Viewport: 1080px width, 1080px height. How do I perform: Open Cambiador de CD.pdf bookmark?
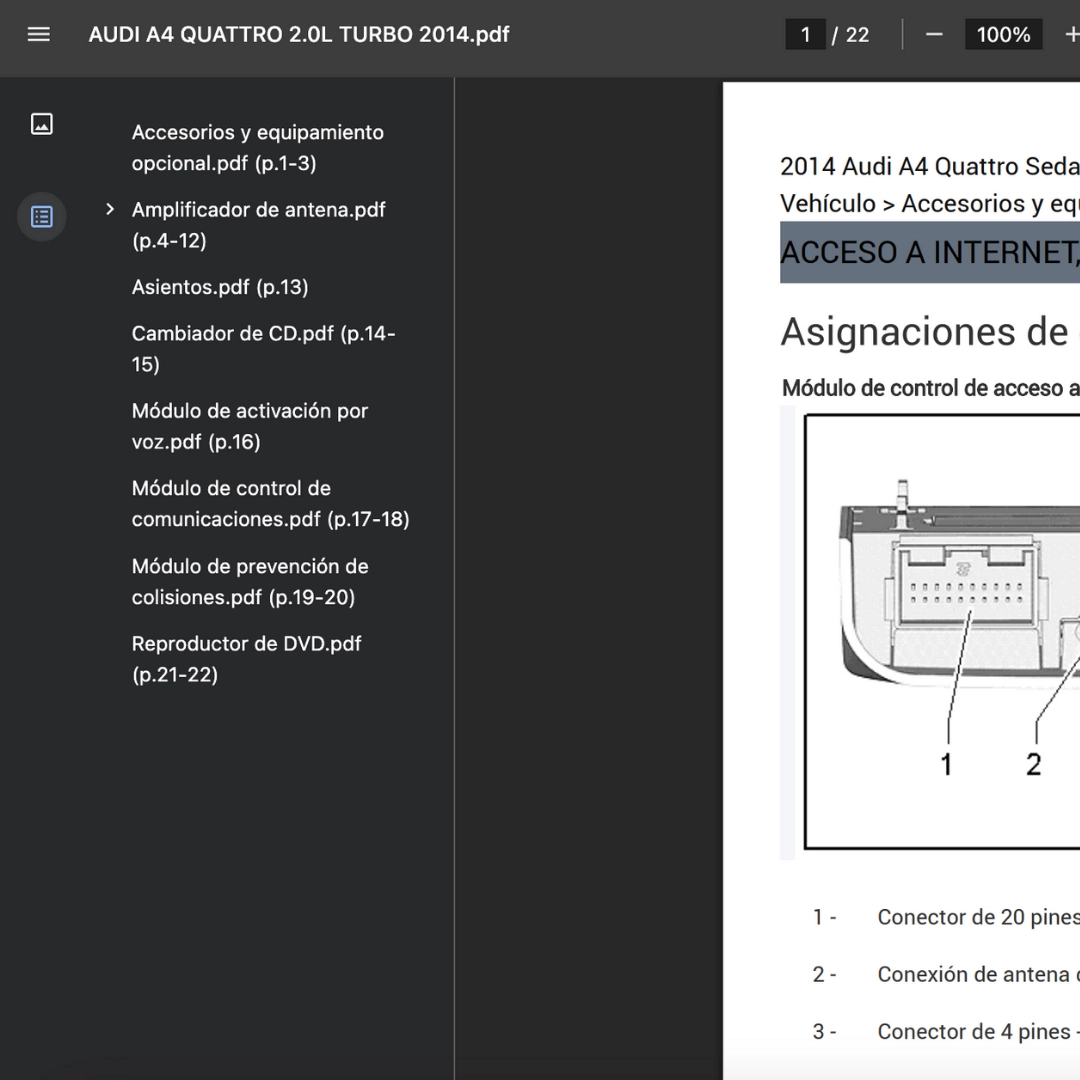[262, 348]
